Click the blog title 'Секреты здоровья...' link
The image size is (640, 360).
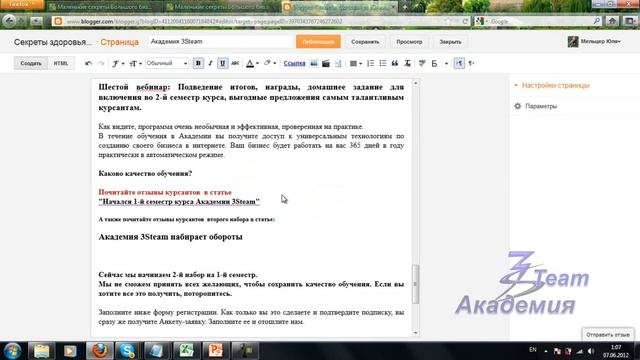coord(53,42)
